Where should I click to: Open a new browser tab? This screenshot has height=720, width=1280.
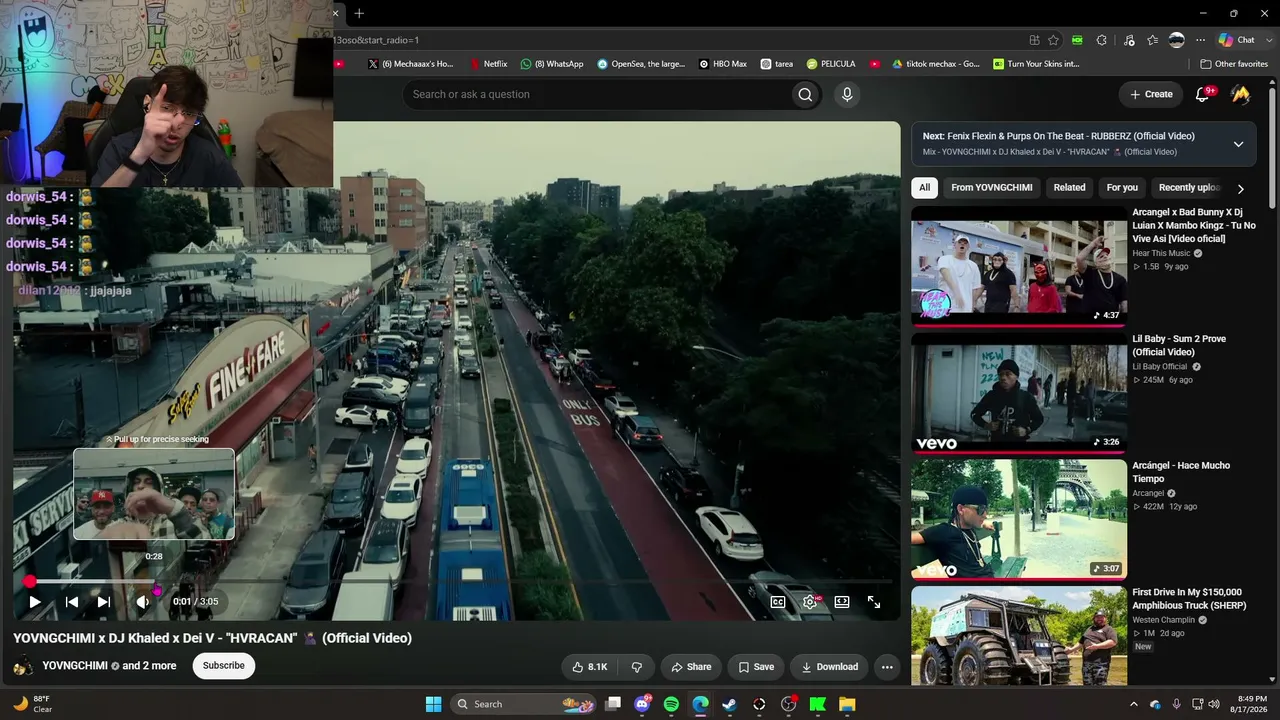(359, 13)
